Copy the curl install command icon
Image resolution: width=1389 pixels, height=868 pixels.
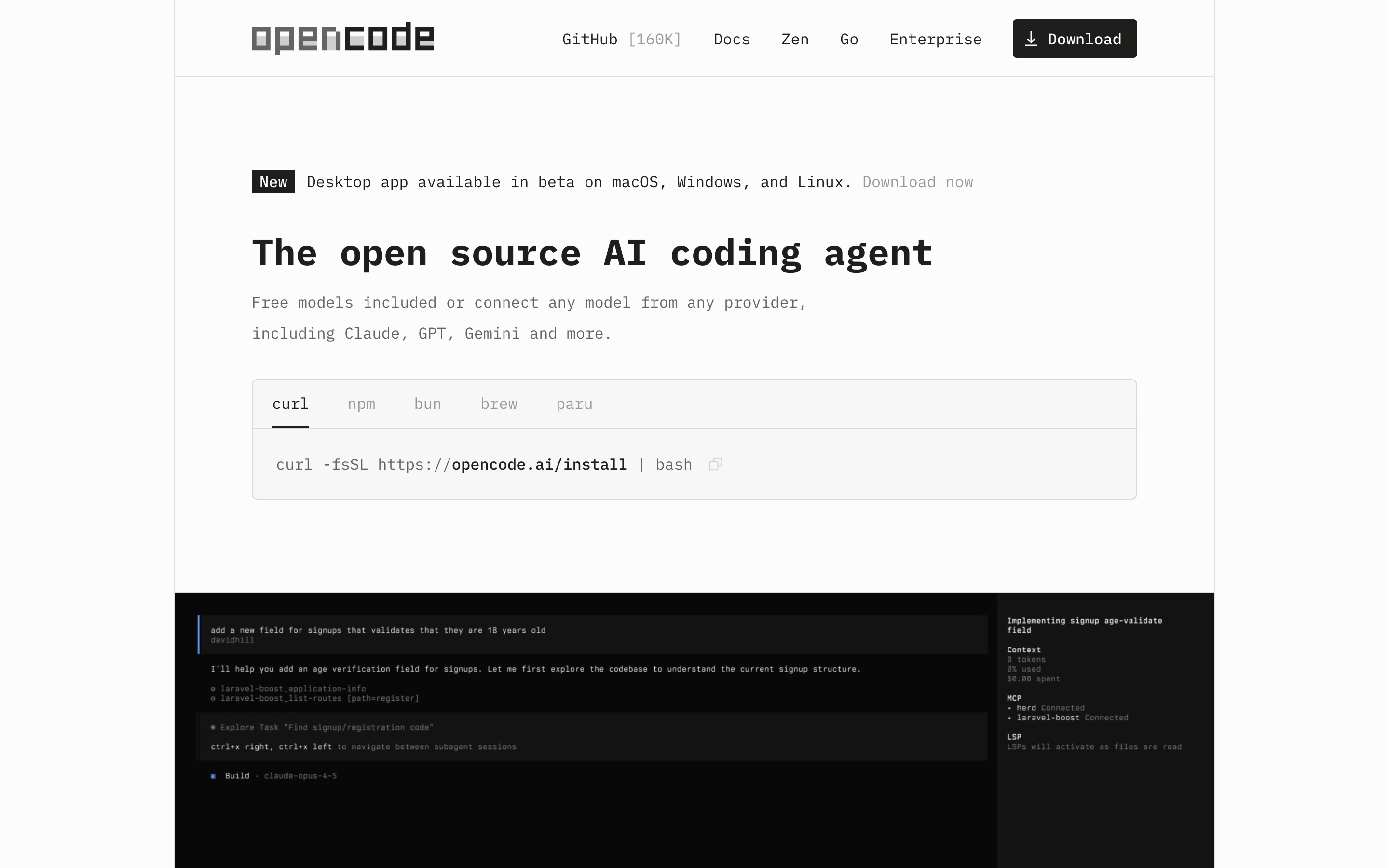coord(715,464)
